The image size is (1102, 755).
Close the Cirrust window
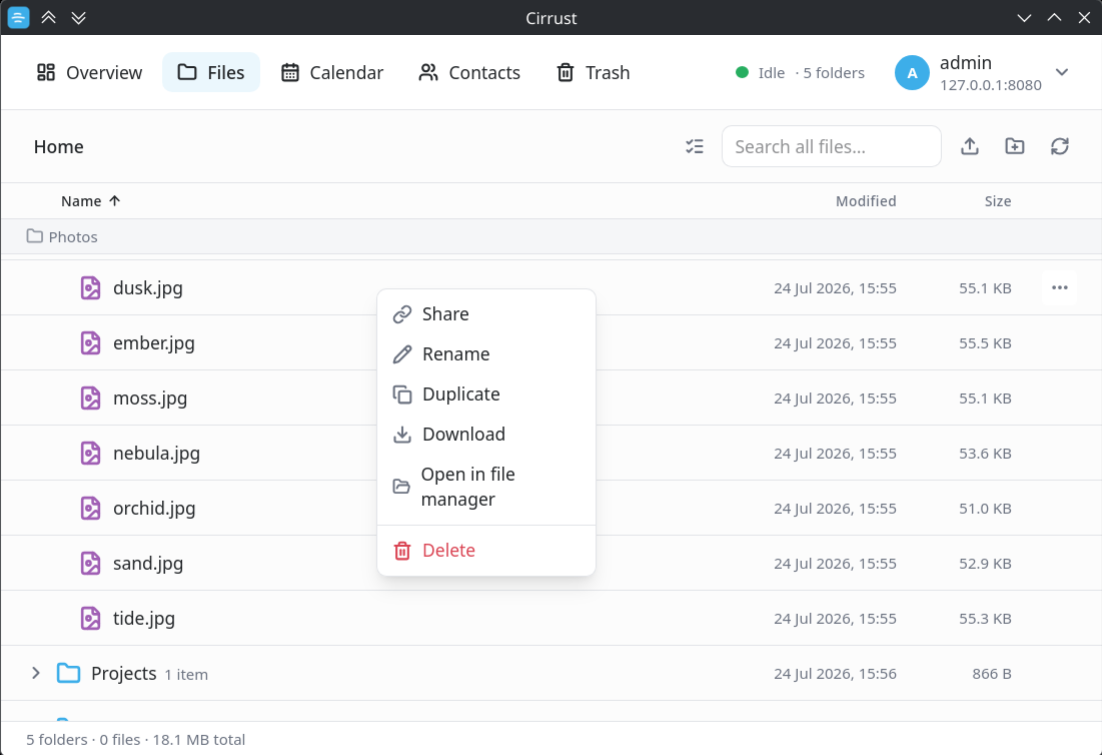(1084, 18)
